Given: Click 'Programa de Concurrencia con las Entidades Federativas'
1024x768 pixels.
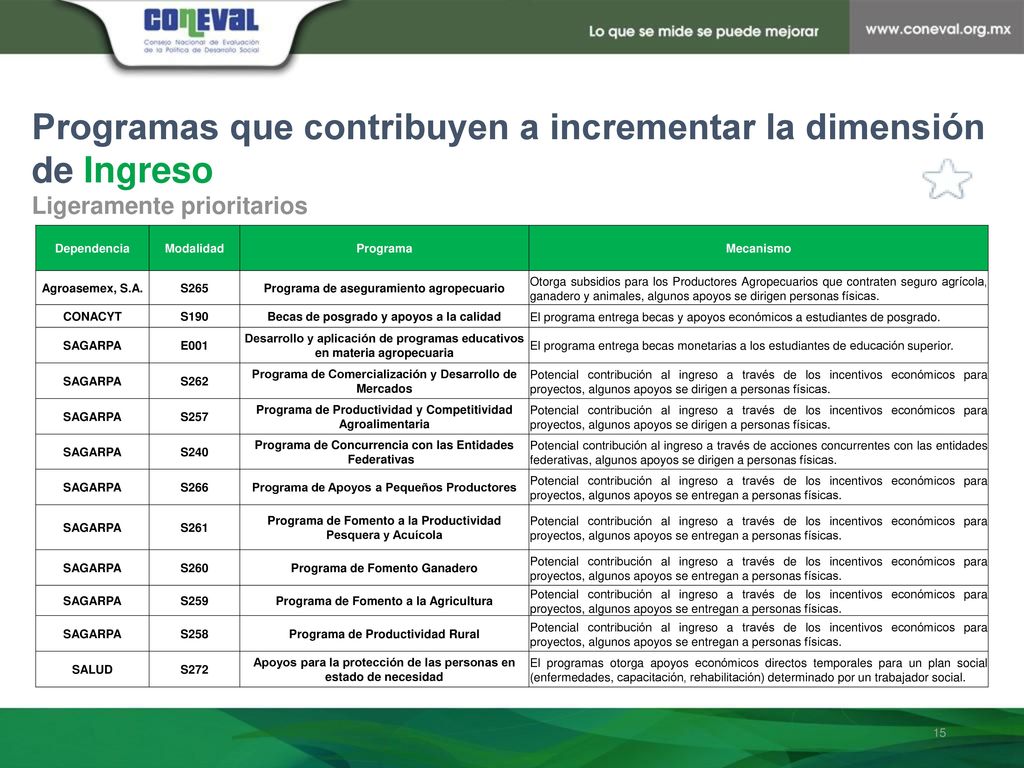Looking at the screenshot, I should (384, 452).
